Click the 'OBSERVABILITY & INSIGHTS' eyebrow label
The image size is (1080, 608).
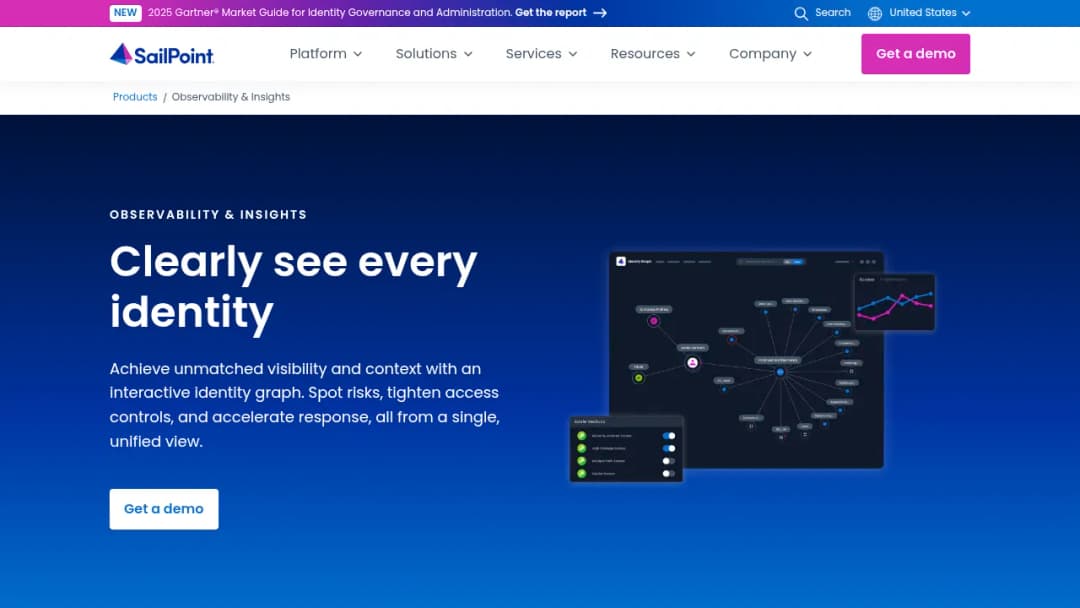[x=208, y=215]
